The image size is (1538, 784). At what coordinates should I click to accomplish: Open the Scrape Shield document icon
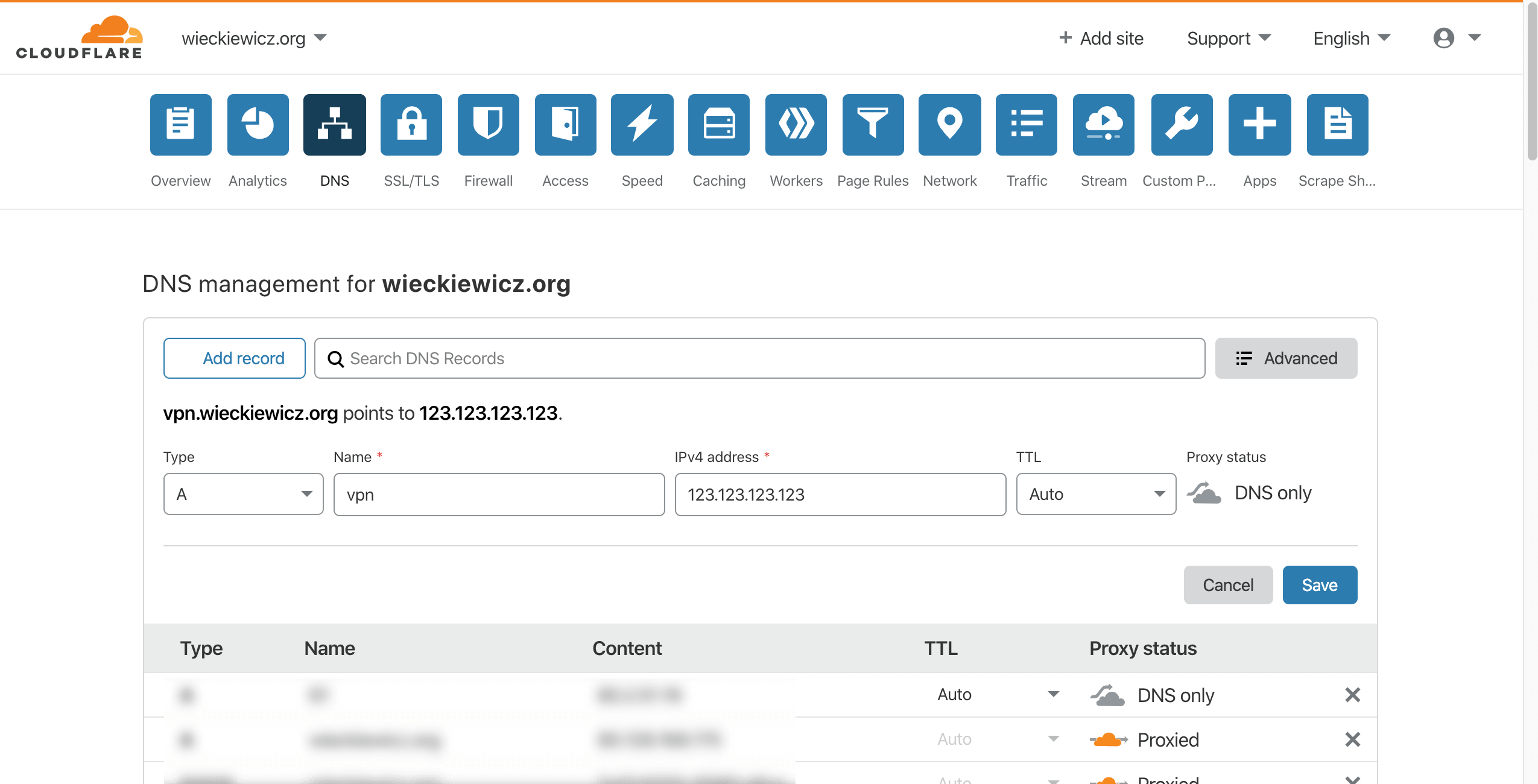point(1337,125)
